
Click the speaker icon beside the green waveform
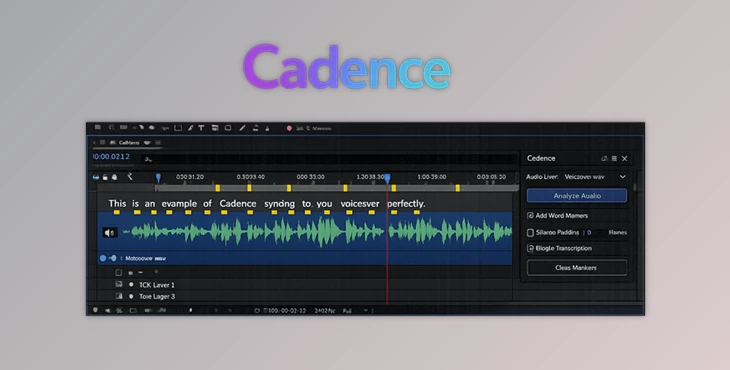[110, 232]
